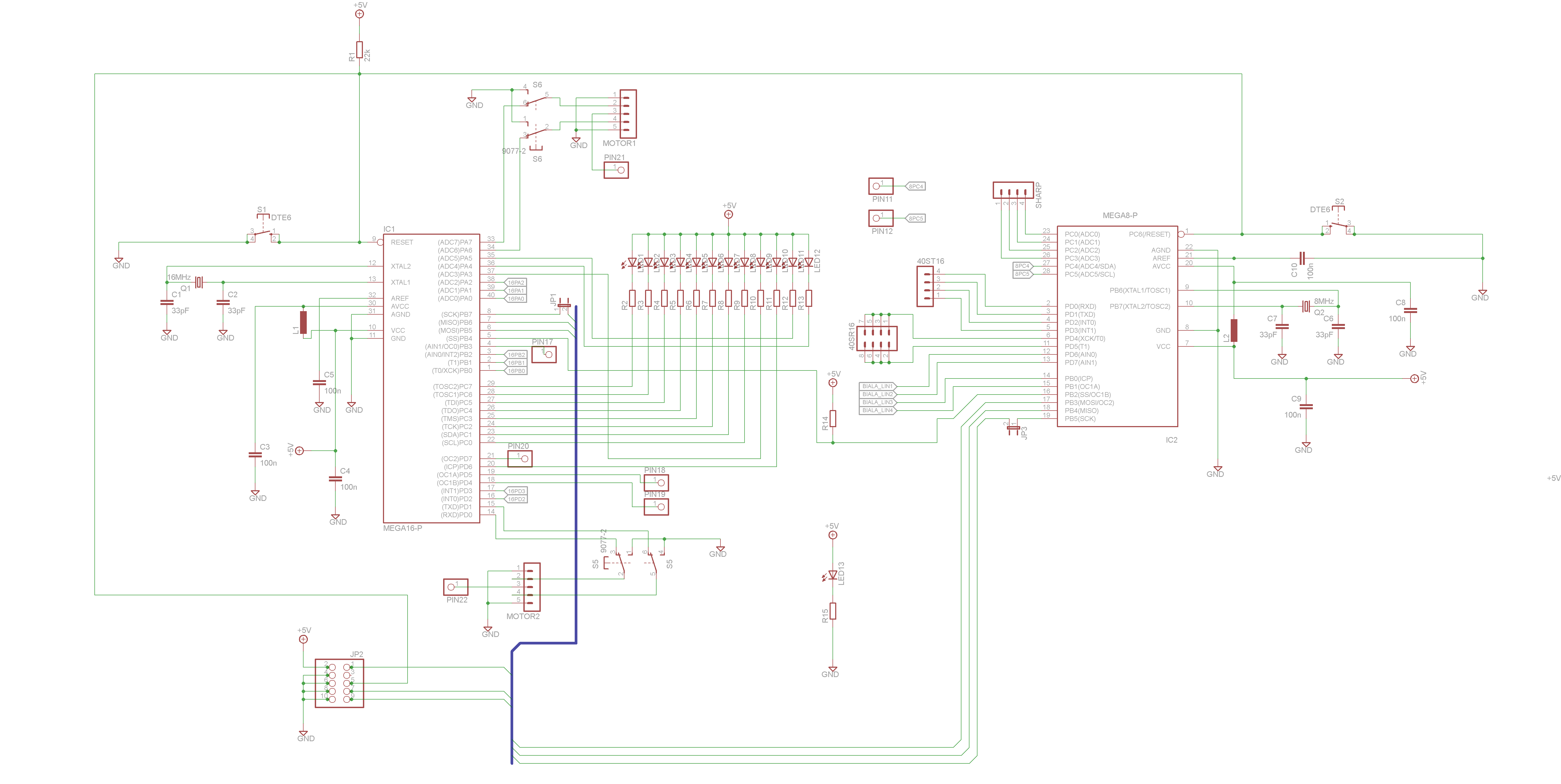Click the 8PC4 label beside PIN11
Screen dimensions: 1561x784
916,187
